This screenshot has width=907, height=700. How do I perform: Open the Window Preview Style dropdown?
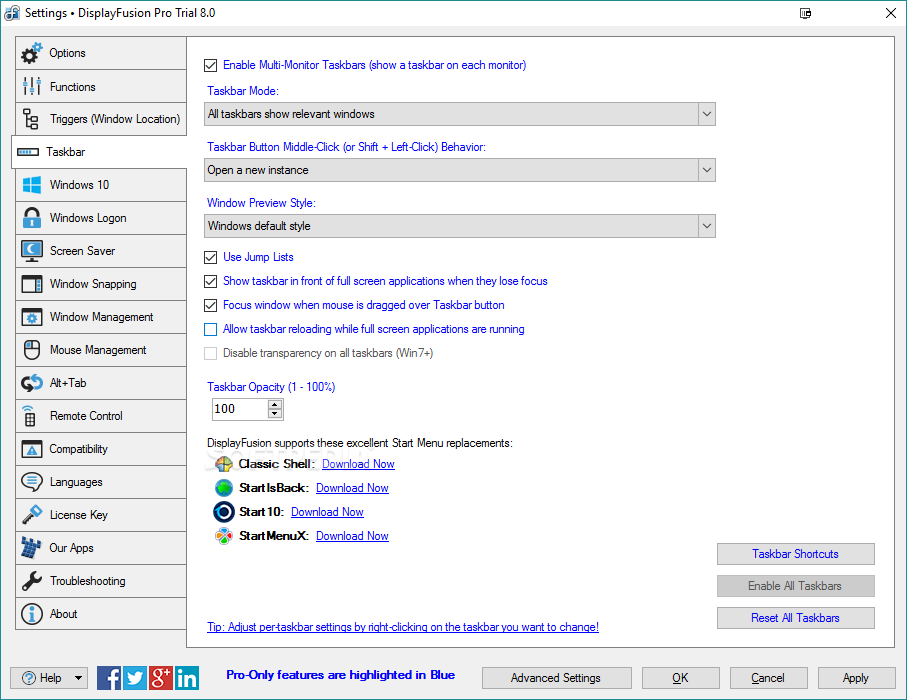pyautogui.click(x=460, y=226)
